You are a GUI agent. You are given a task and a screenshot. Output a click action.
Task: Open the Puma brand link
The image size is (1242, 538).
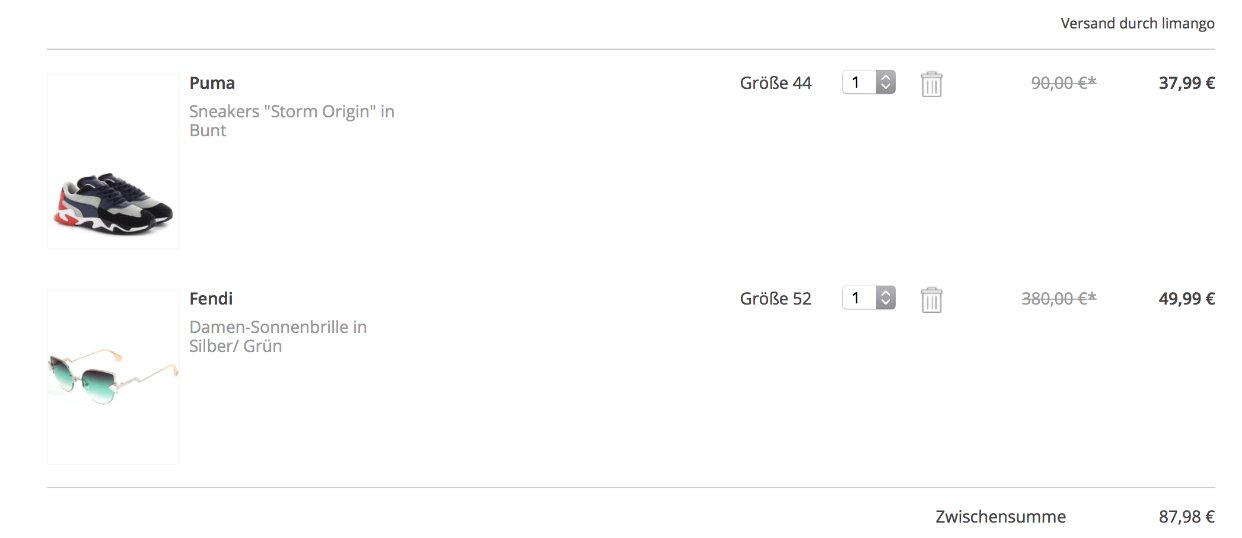click(212, 83)
